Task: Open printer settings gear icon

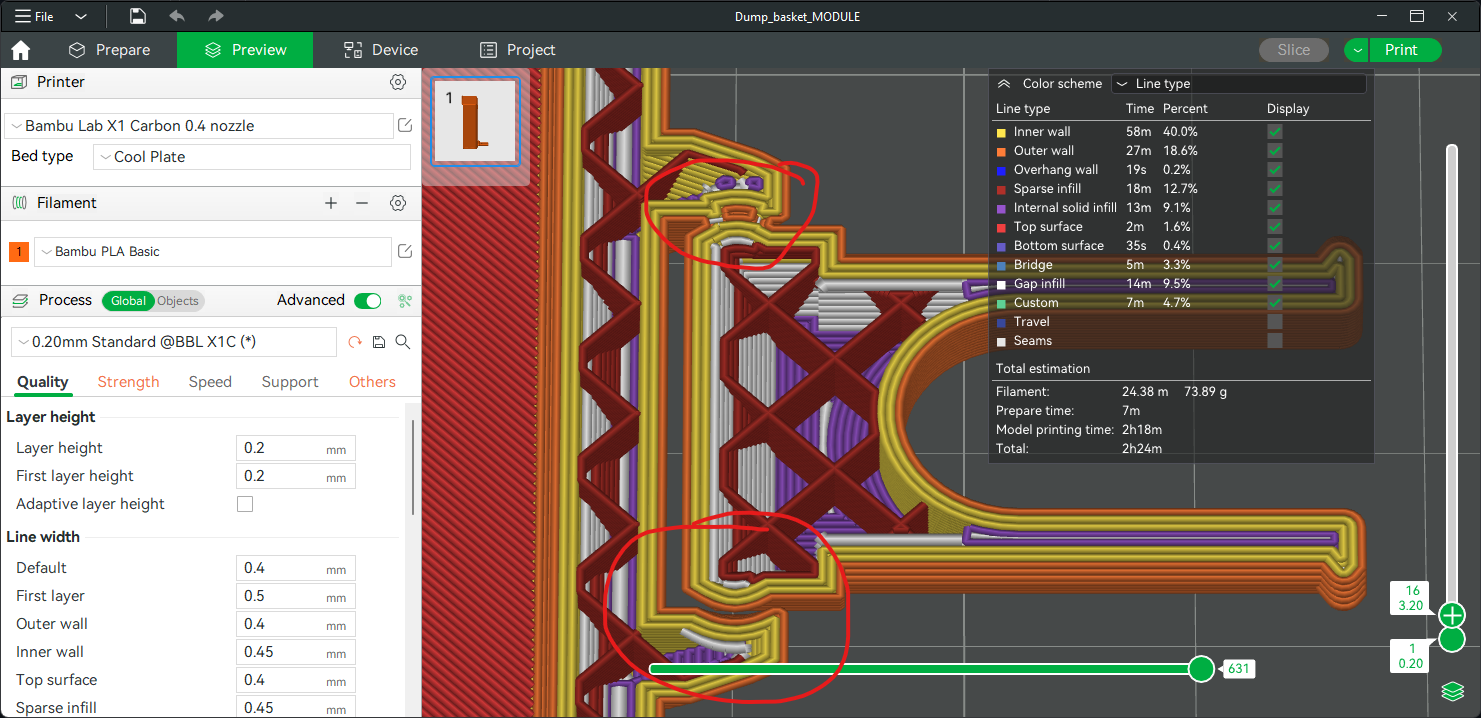Action: 398,82
